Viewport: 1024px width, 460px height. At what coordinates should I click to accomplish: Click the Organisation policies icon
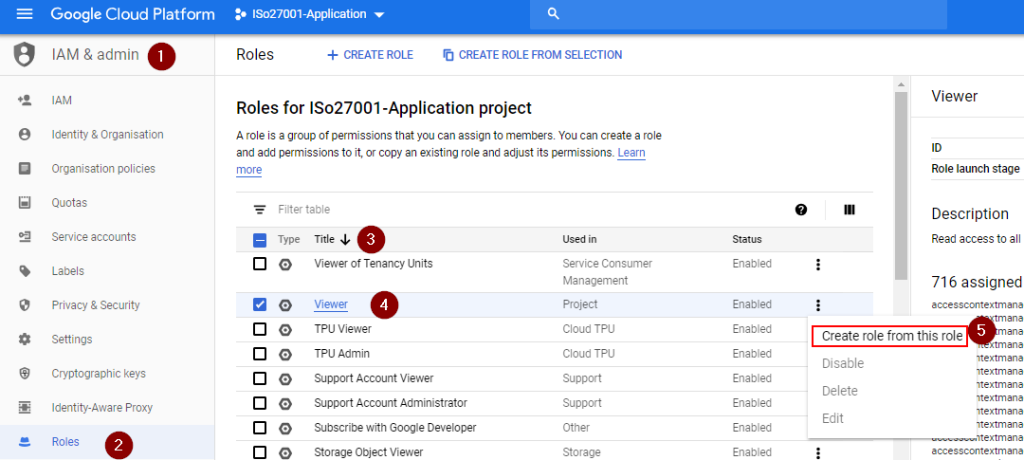point(25,169)
